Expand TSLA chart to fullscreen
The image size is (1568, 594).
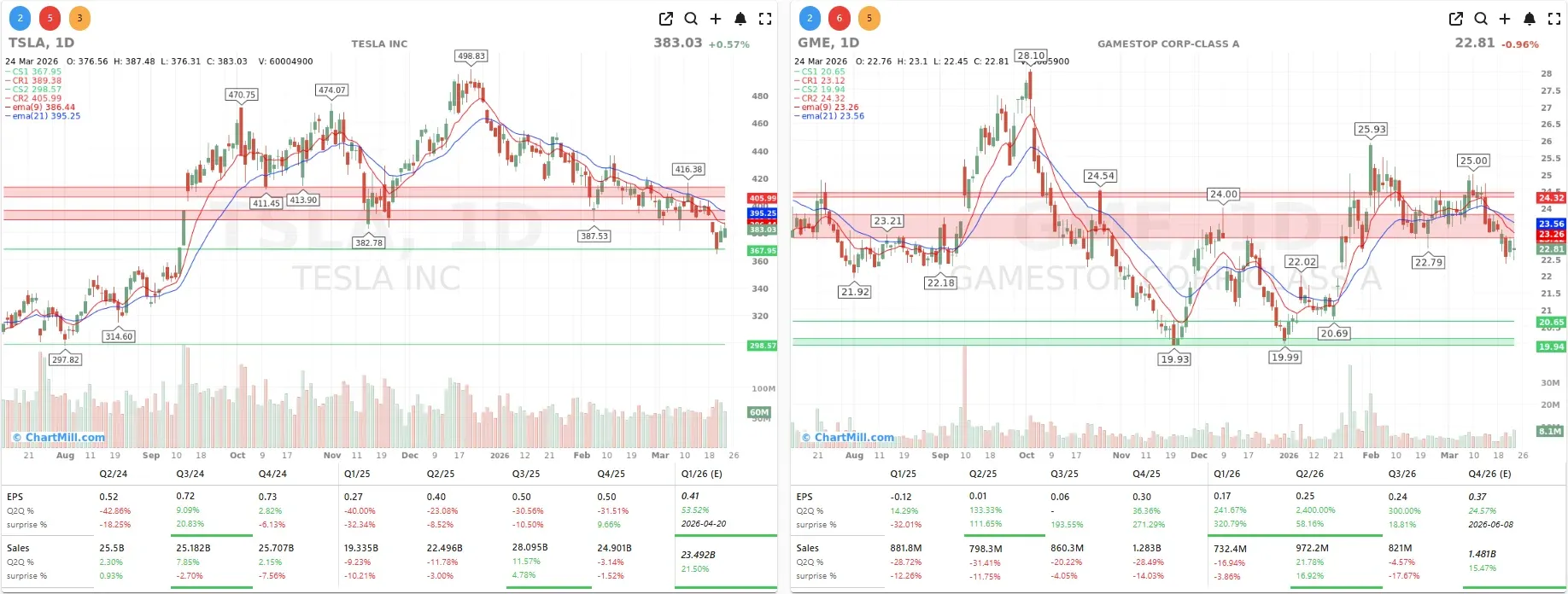point(765,19)
